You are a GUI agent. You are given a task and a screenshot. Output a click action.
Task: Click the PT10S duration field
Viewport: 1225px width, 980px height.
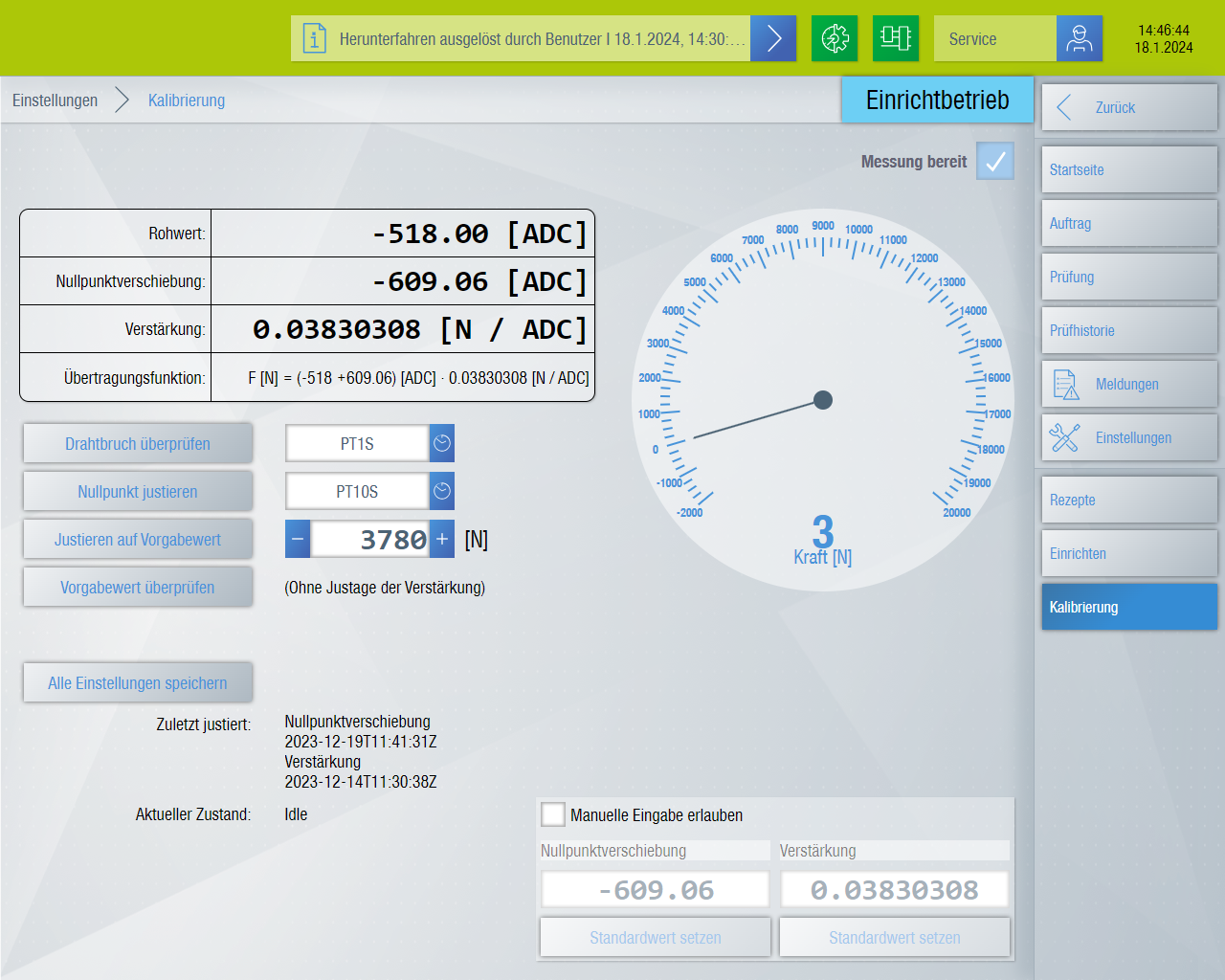tap(357, 491)
